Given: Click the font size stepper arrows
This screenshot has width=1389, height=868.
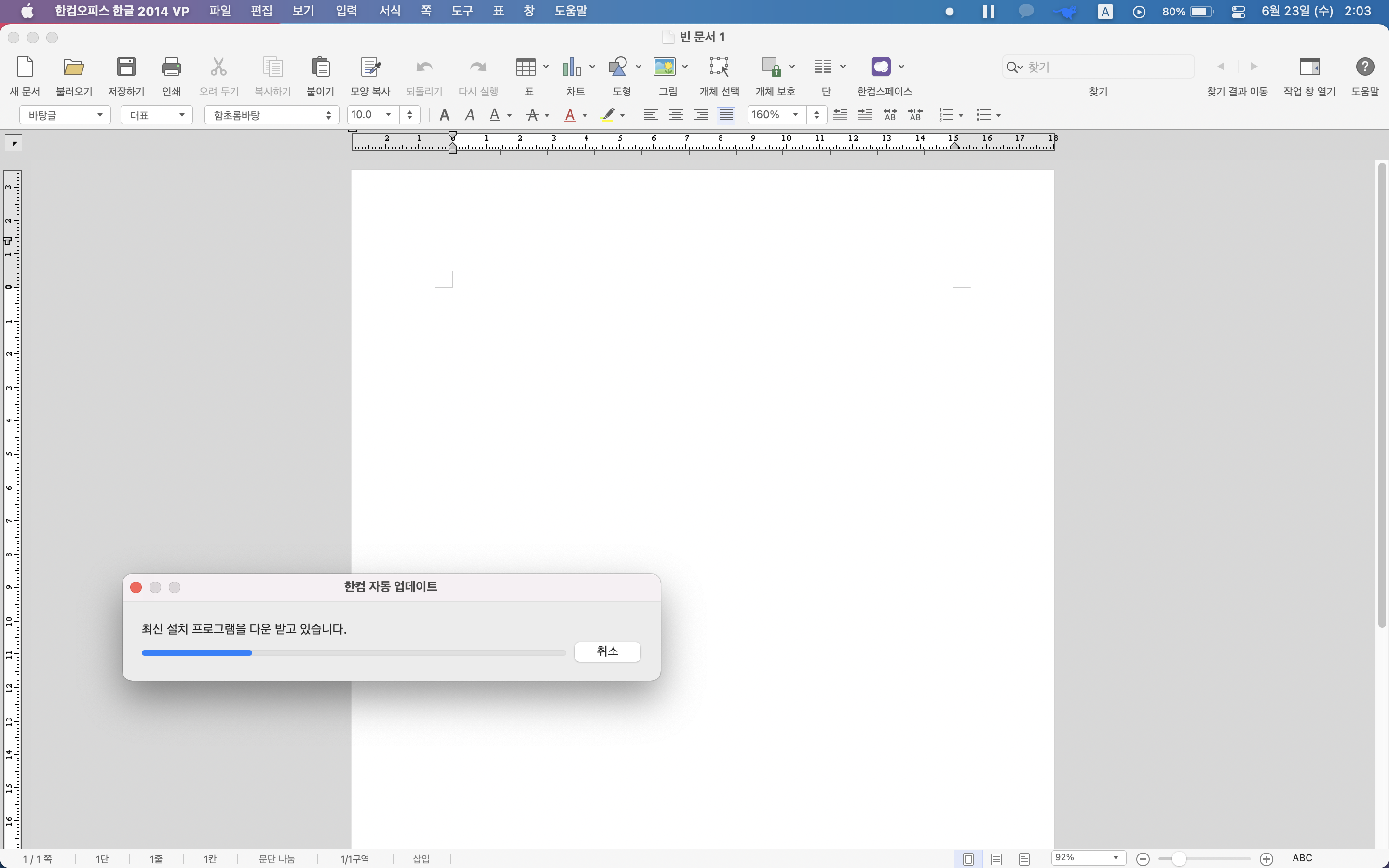Looking at the screenshot, I should [x=409, y=115].
